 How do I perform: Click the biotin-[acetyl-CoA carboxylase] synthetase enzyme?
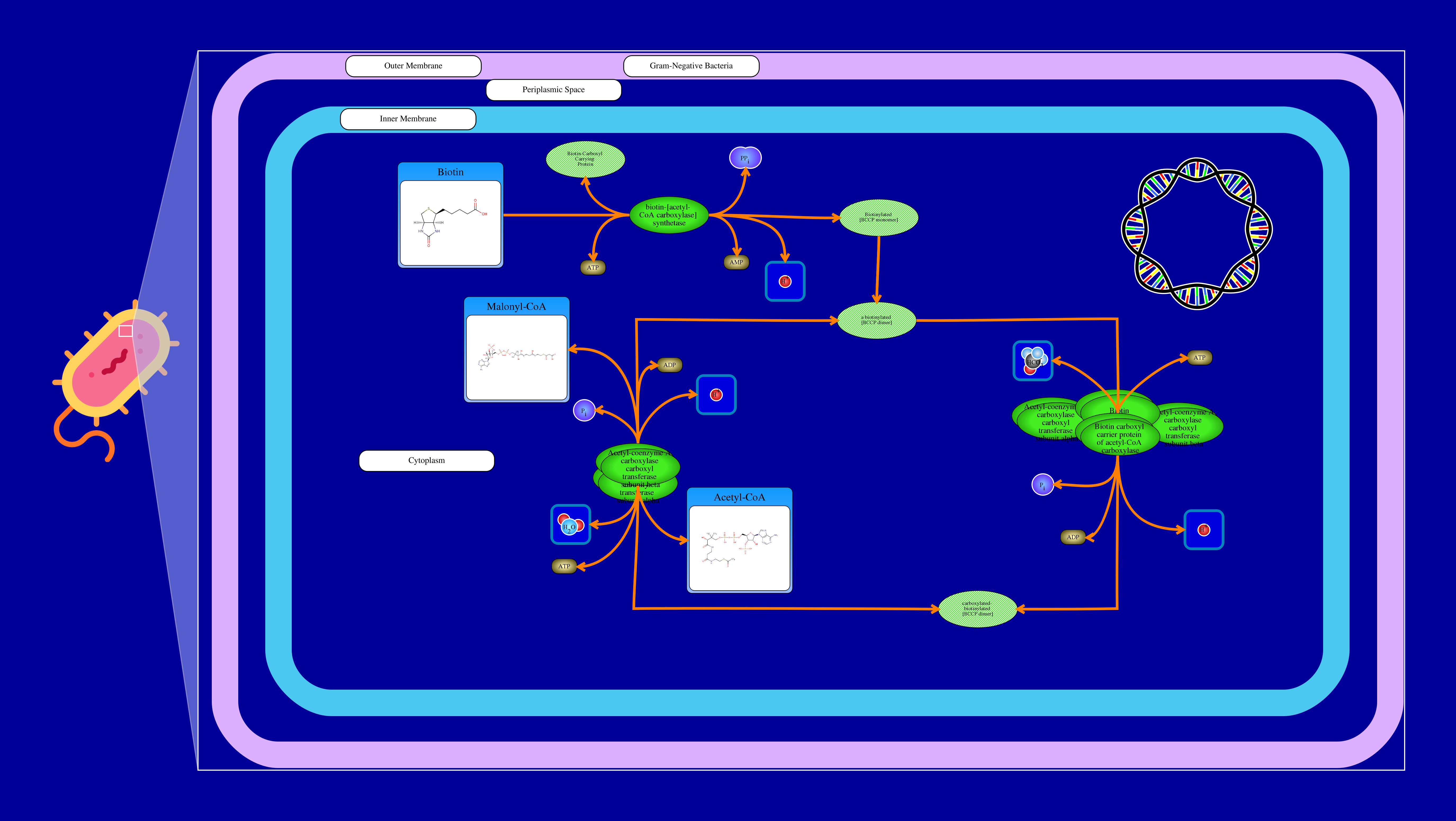[669, 215]
